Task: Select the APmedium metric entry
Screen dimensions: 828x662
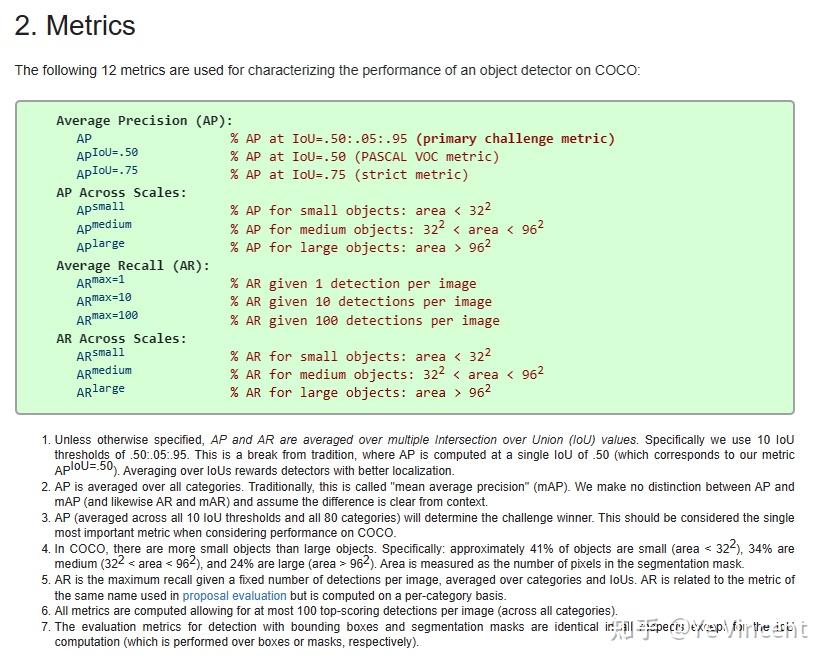Action: tap(104, 227)
